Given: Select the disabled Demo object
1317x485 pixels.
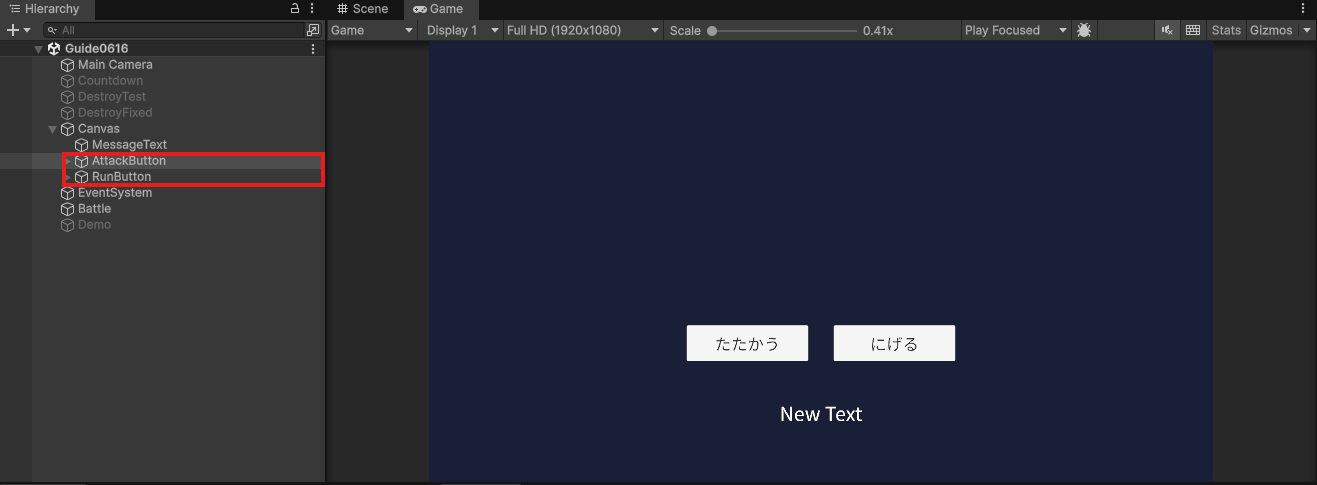Looking at the screenshot, I should point(94,225).
